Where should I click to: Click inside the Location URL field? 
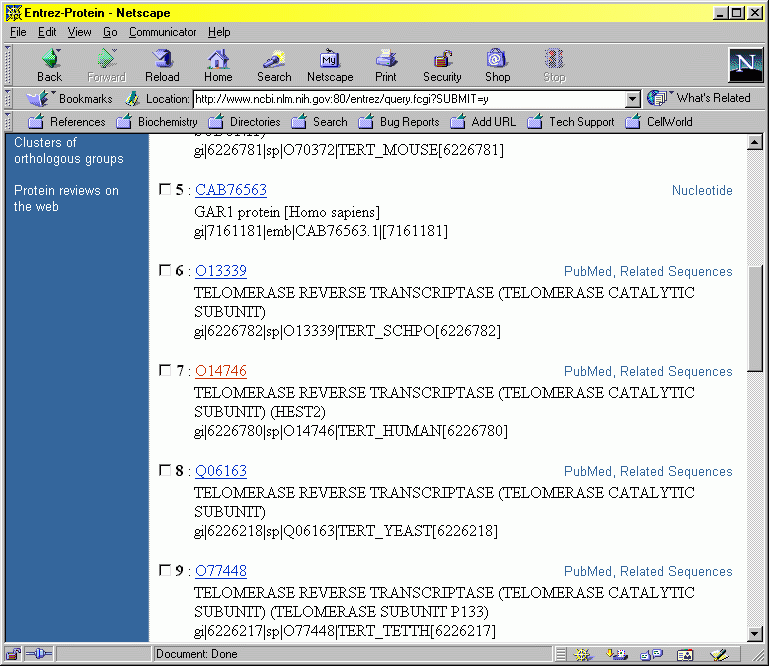[410, 99]
